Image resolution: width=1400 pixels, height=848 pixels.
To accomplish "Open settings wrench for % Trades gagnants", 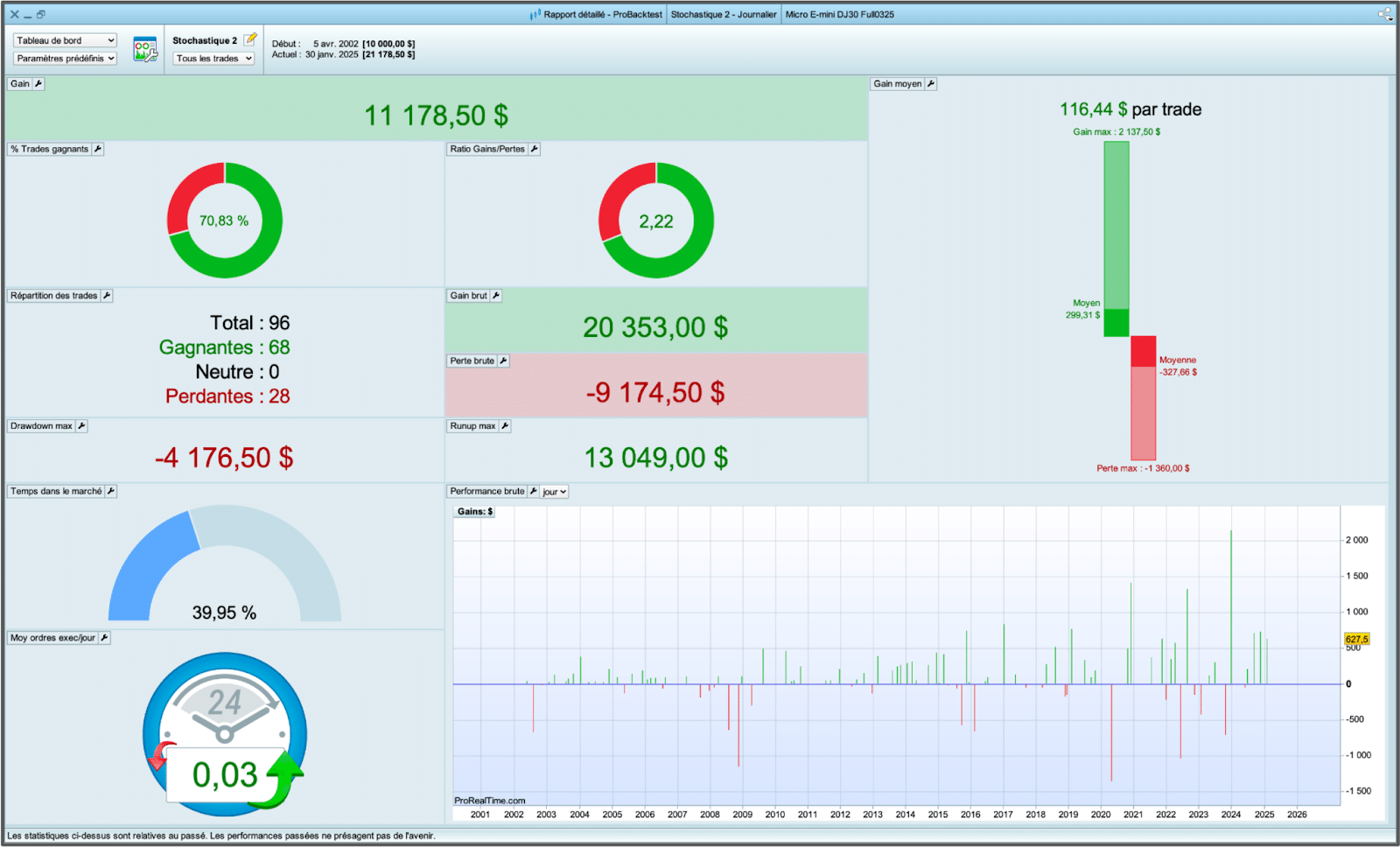I will [98, 149].
